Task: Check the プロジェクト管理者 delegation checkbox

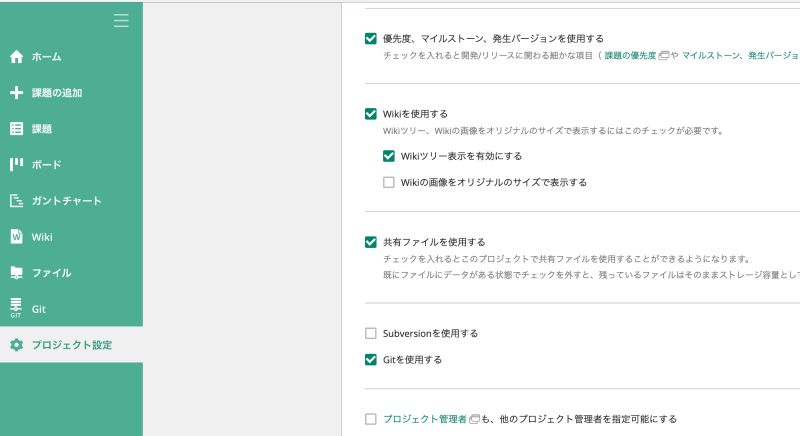Action: 371,419
